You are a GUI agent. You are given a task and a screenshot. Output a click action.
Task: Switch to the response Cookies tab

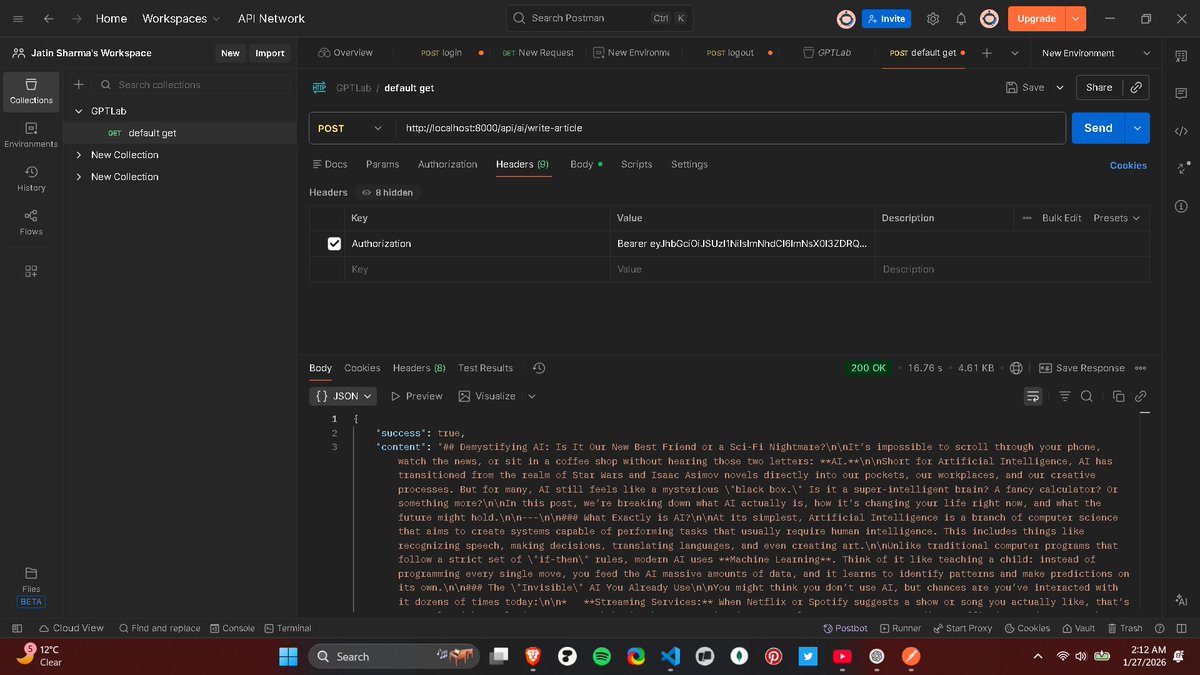[x=362, y=368]
